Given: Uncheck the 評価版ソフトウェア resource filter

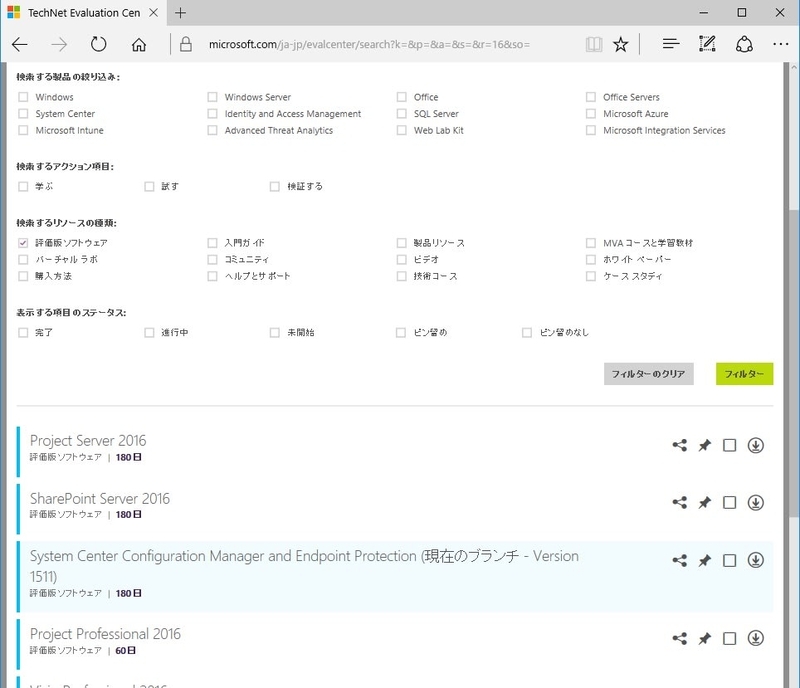Looking at the screenshot, I should click(23, 242).
